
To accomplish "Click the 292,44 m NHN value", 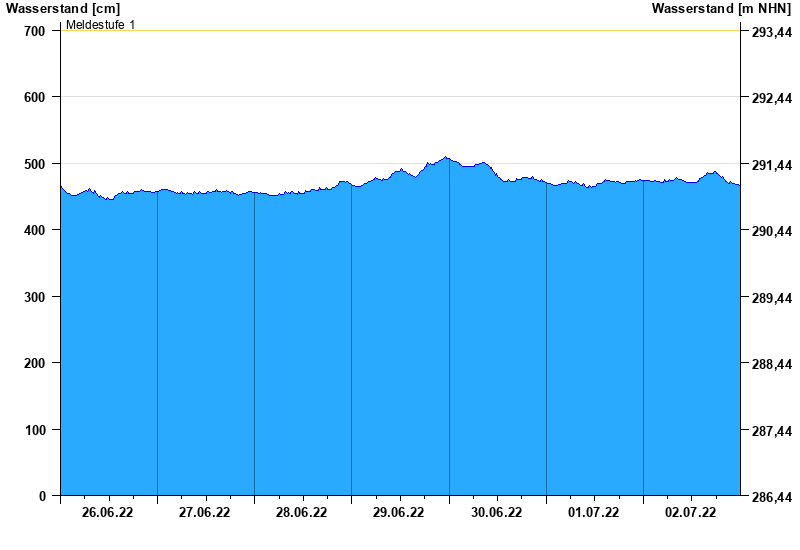I will point(772,98).
